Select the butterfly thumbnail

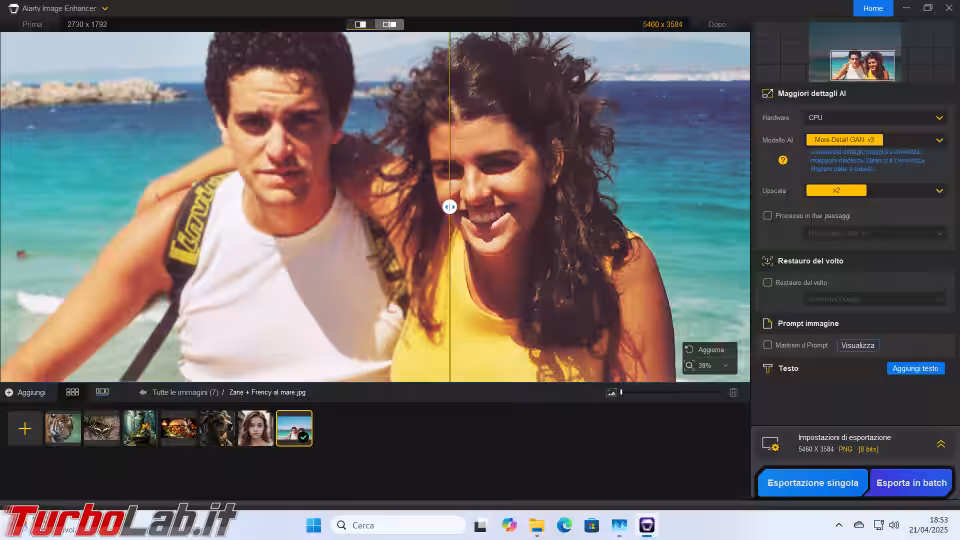click(x=102, y=428)
